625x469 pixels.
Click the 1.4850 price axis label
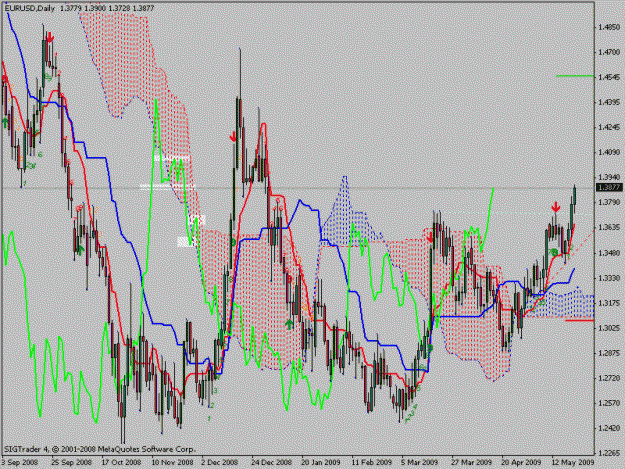click(x=609, y=27)
